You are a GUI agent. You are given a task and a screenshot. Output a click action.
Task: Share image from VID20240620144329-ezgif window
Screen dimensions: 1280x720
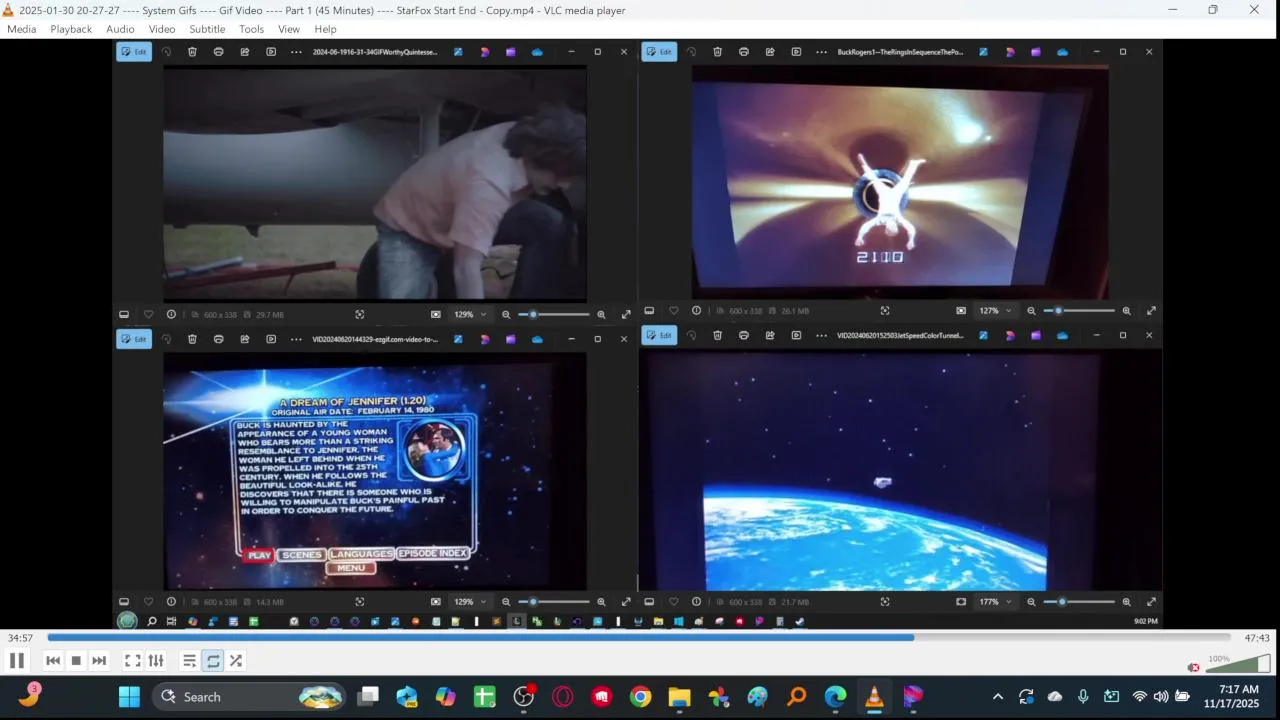tap(244, 339)
